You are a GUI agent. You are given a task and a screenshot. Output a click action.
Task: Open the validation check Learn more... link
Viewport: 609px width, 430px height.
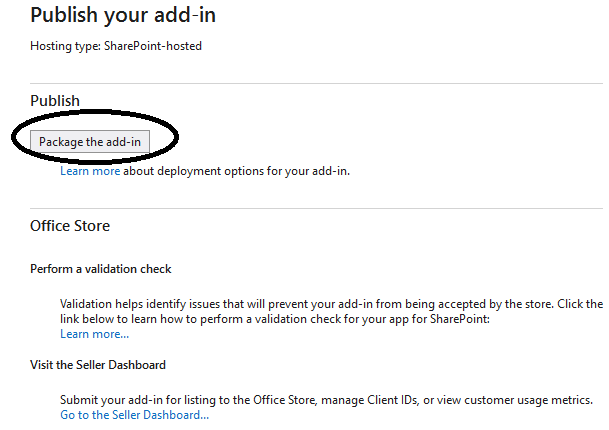coord(94,334)
